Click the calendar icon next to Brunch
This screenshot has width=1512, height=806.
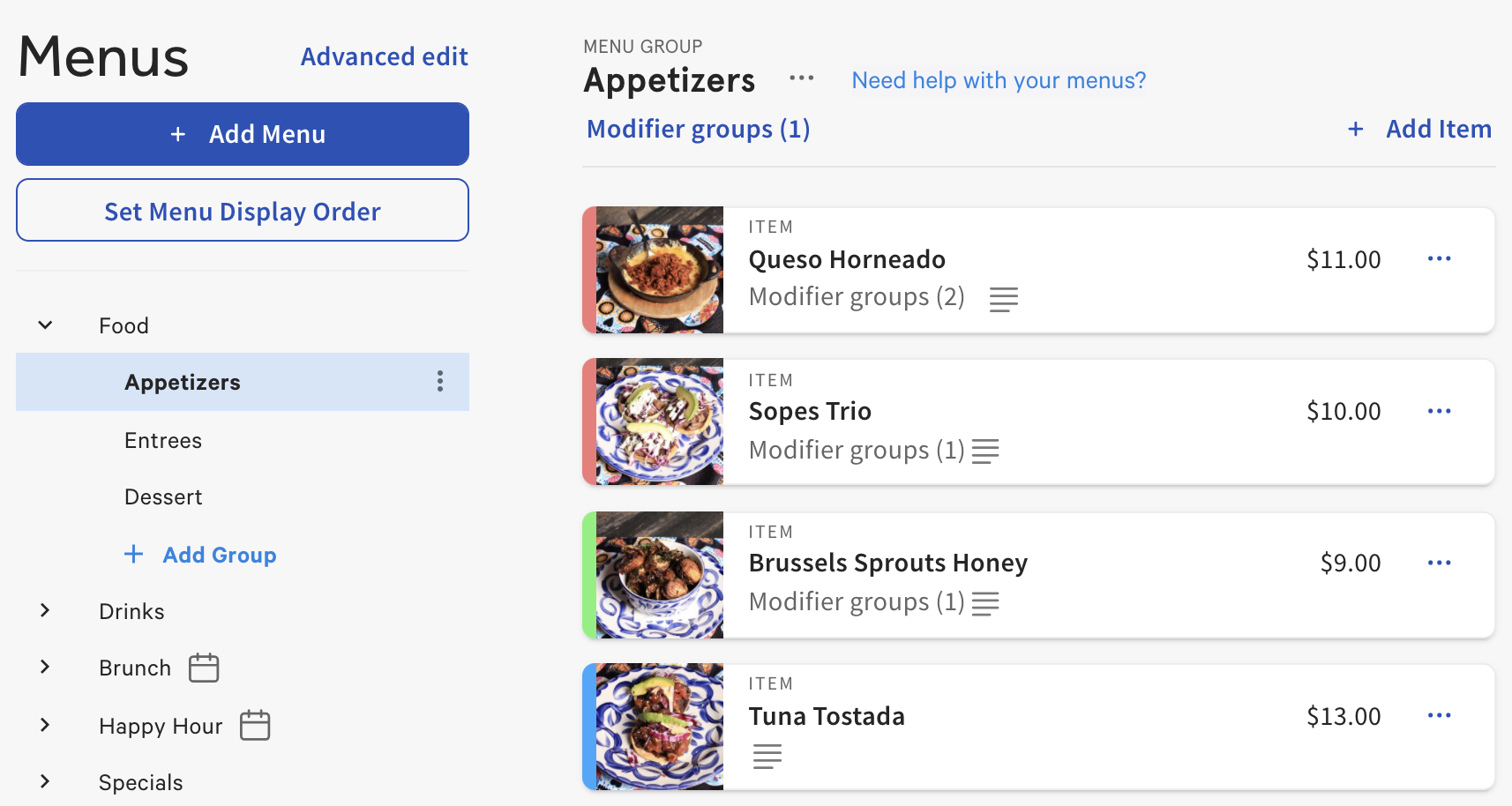click(203, 668)
